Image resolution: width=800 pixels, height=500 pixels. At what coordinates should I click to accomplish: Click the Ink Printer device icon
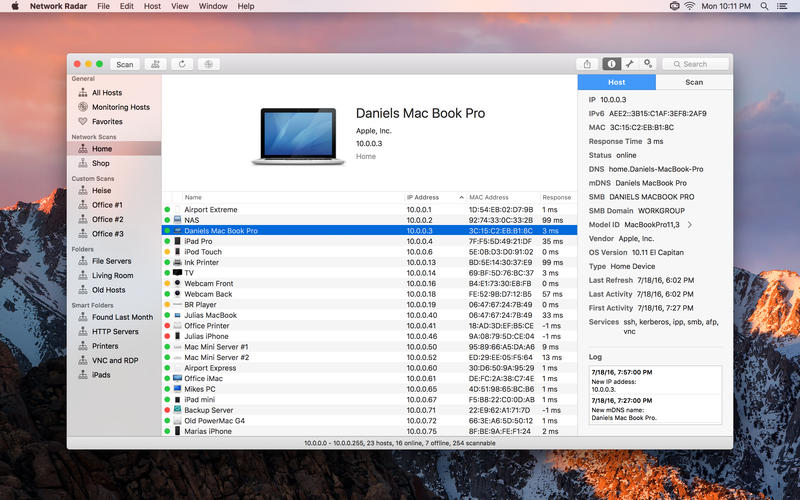177,262
